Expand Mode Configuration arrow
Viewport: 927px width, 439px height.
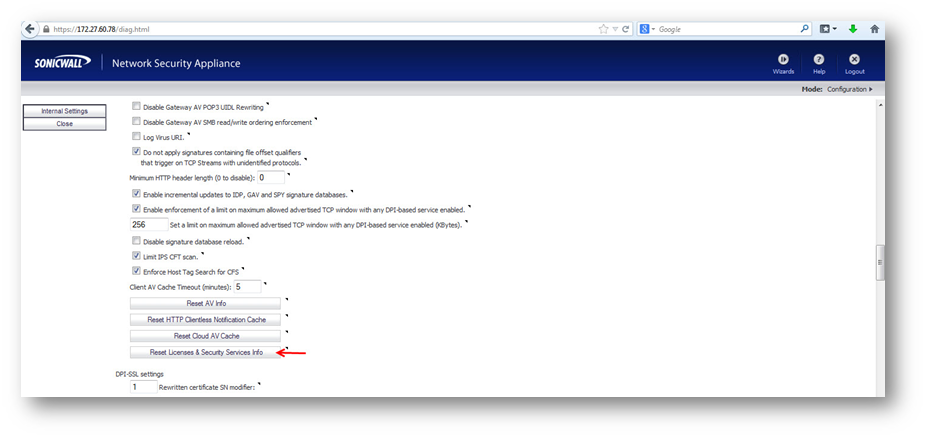tap(871, 89)
